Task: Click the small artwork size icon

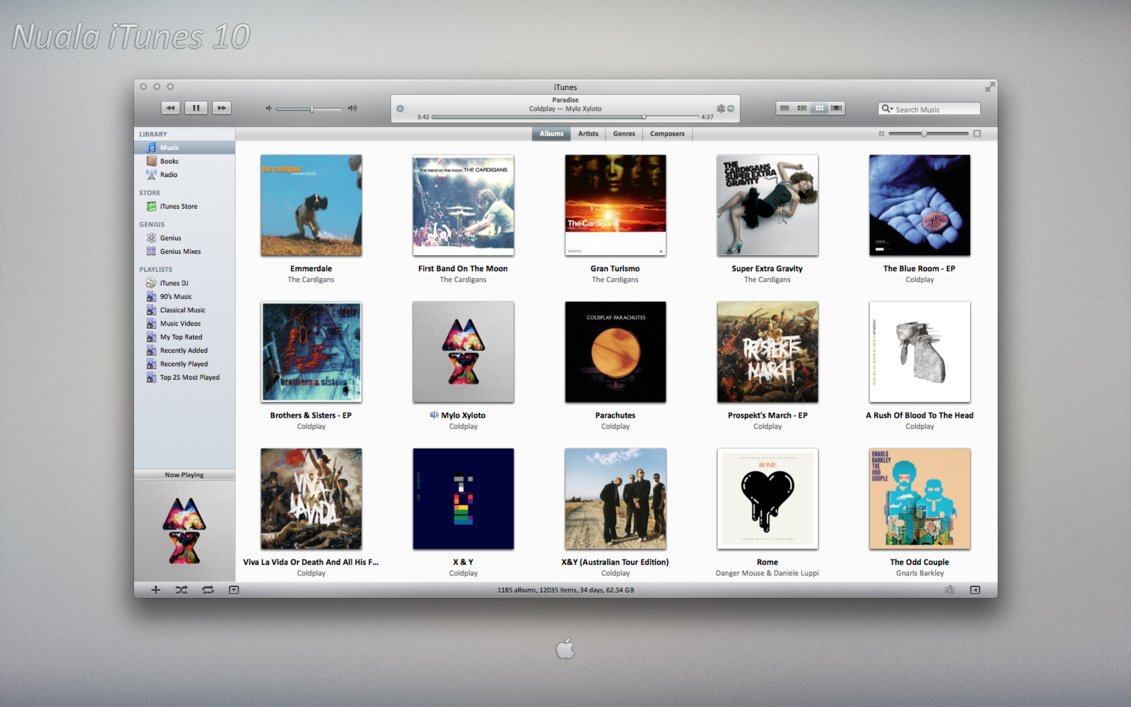Action: 881,133
